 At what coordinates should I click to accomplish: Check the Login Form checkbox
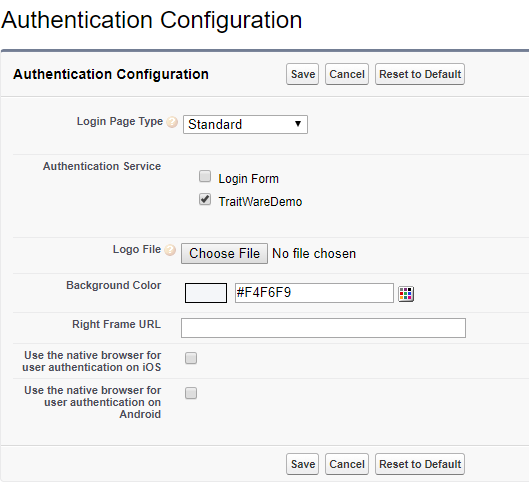pos(205,176)
